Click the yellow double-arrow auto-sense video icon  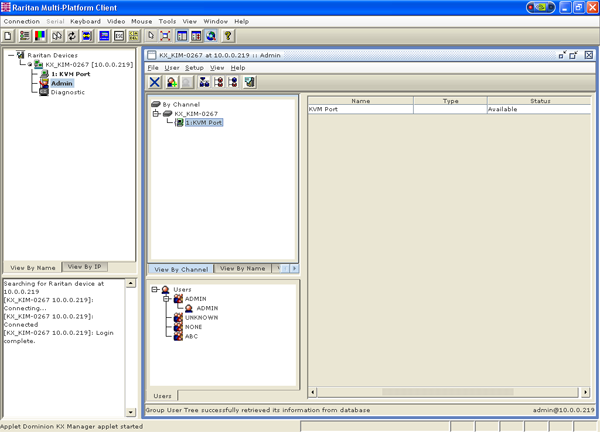(87, 36)
